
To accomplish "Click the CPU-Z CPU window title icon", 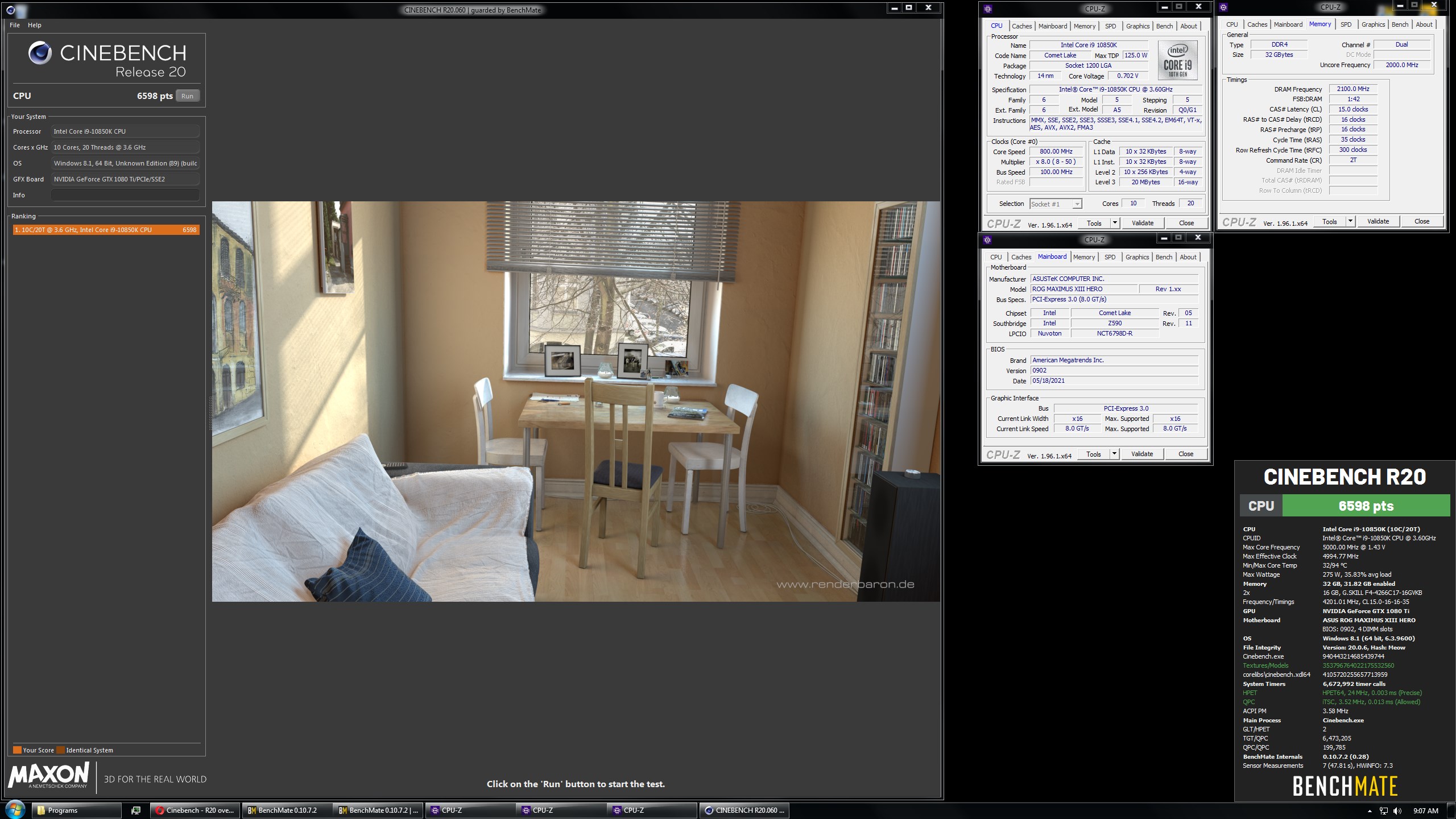I will [x=987, y=9].
